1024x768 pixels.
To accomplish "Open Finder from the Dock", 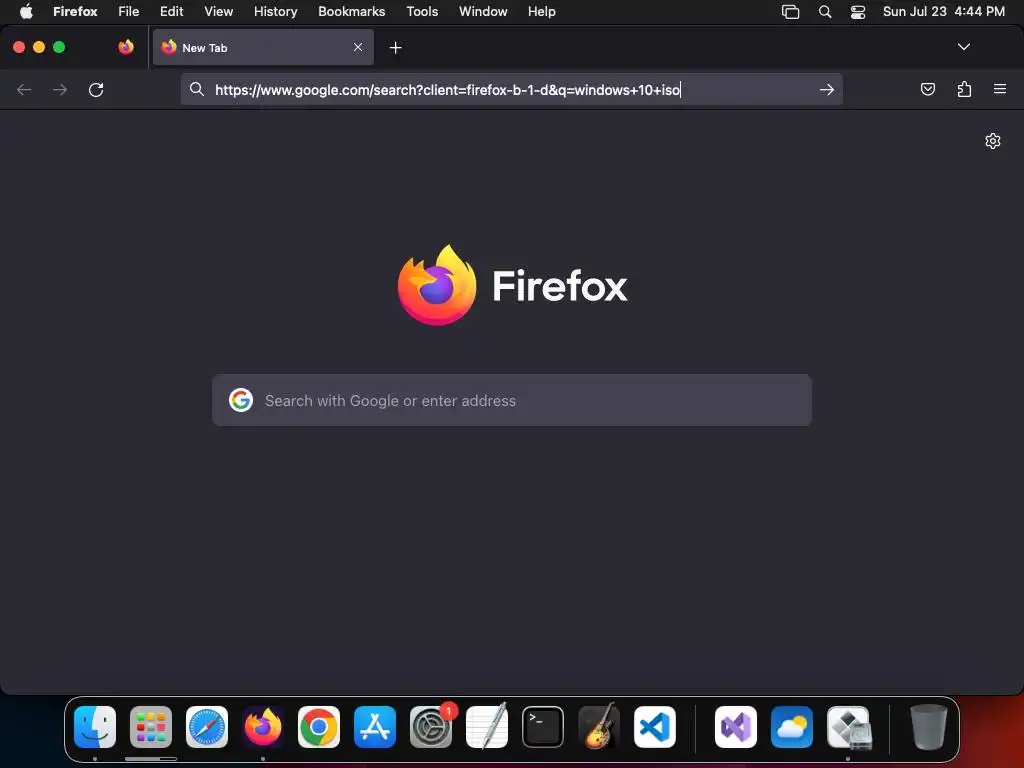I will pos(95,727).
